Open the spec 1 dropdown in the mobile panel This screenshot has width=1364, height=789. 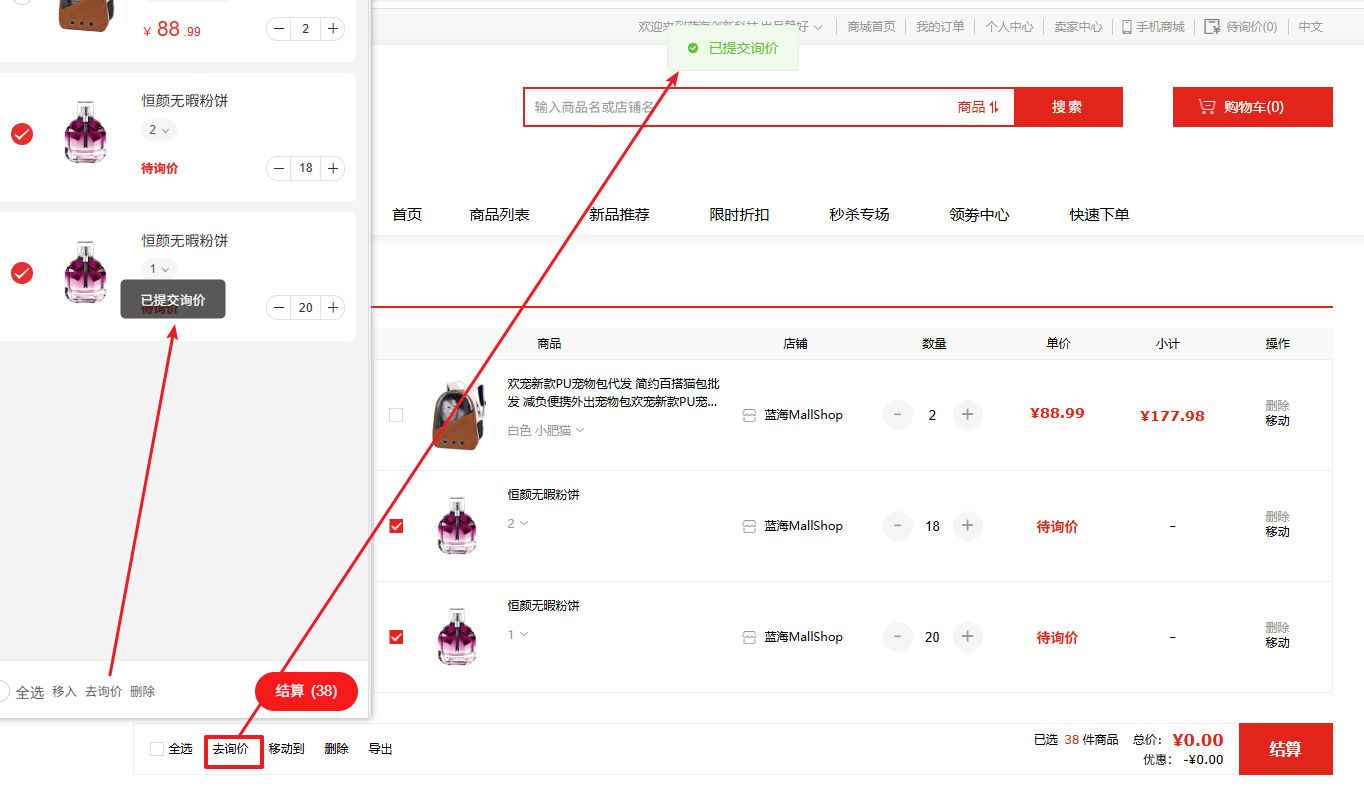pos(159,269)
